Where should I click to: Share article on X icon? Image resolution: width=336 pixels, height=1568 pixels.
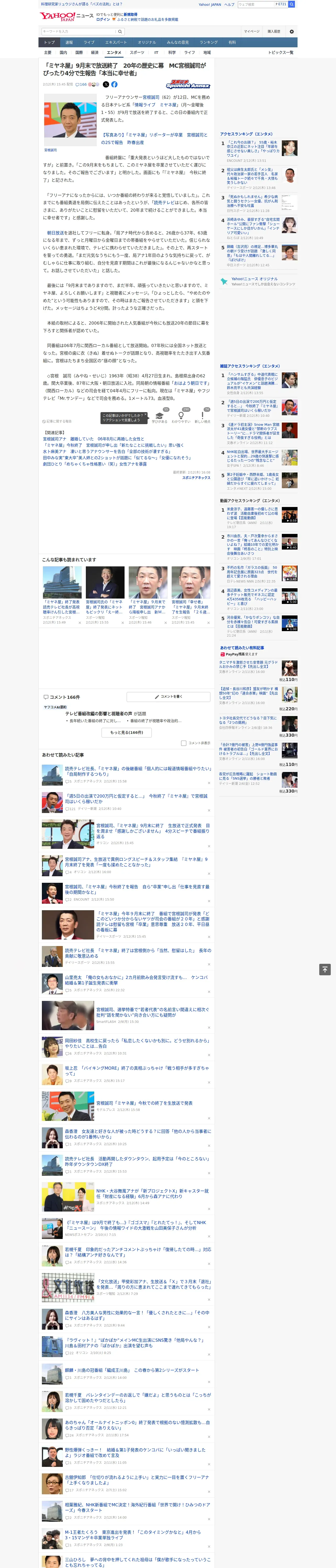pyautogui.click(x=105, y=85)
